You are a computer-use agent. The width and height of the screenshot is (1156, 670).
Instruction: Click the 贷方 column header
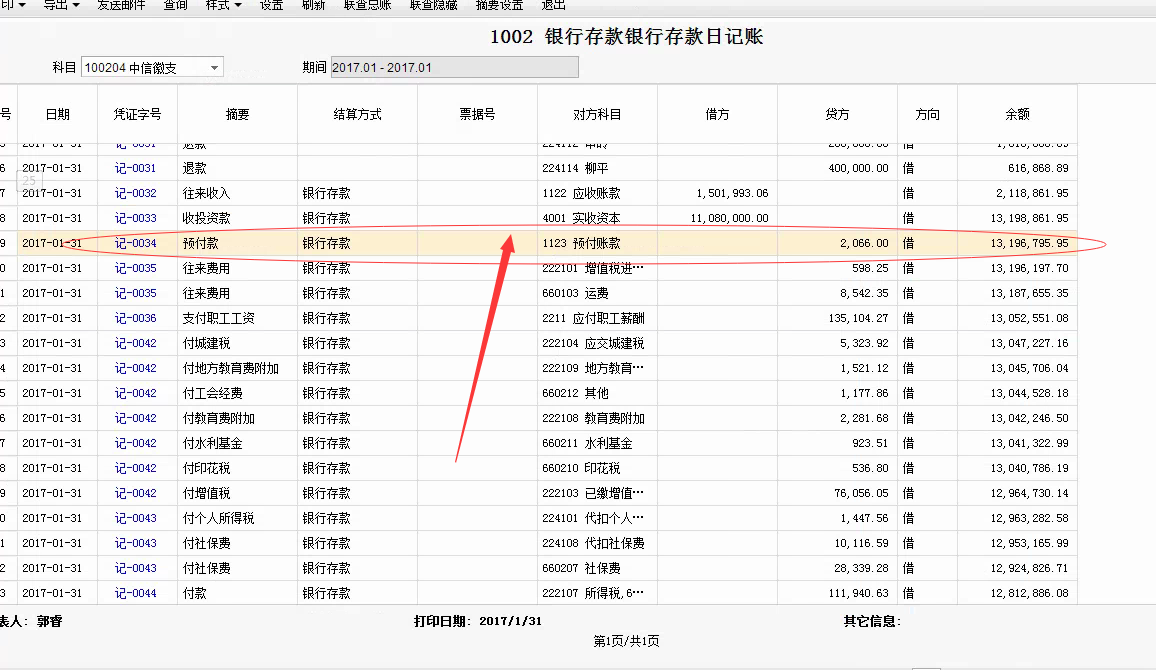(x=838, y=114)
